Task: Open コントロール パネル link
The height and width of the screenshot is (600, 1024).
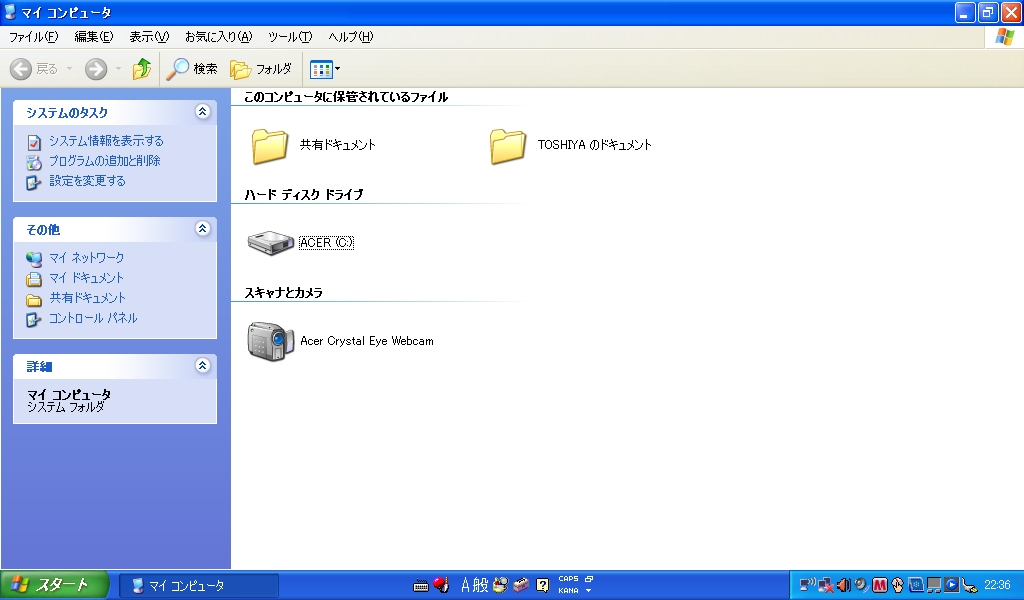Action: tap(93, 319)
